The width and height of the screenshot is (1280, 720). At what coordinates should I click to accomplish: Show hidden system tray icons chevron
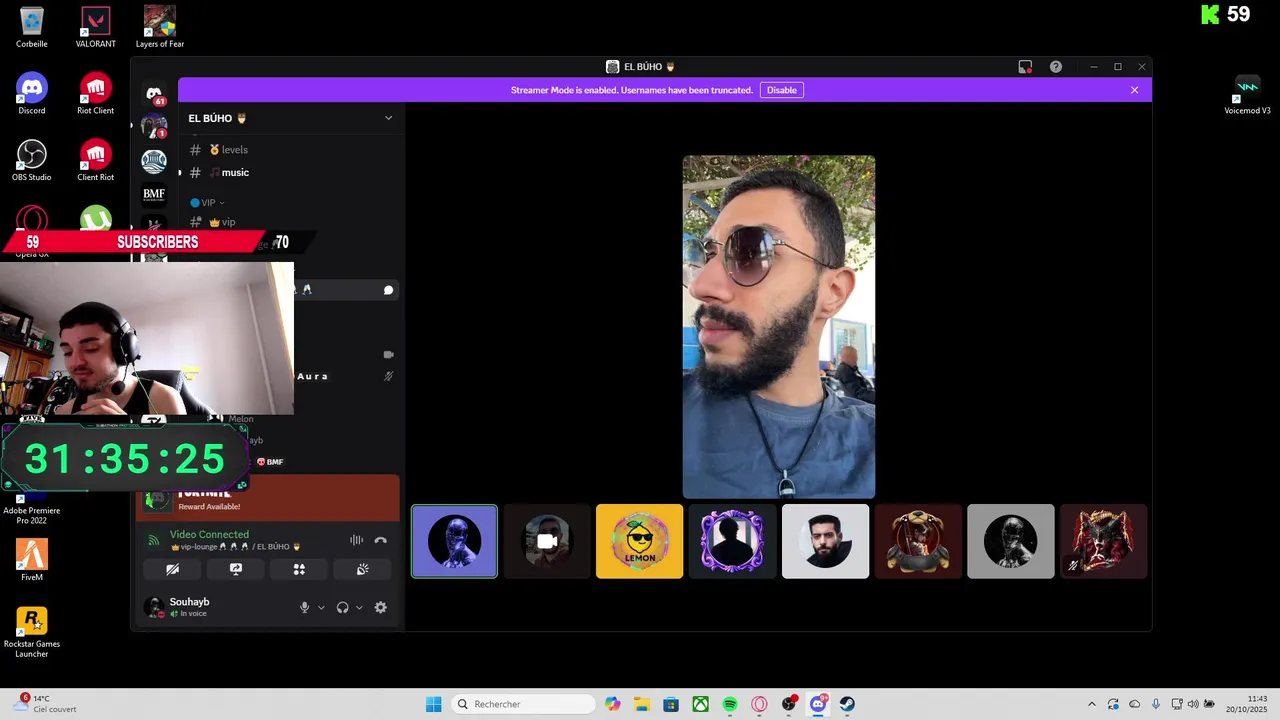(x=1091, y=704)
